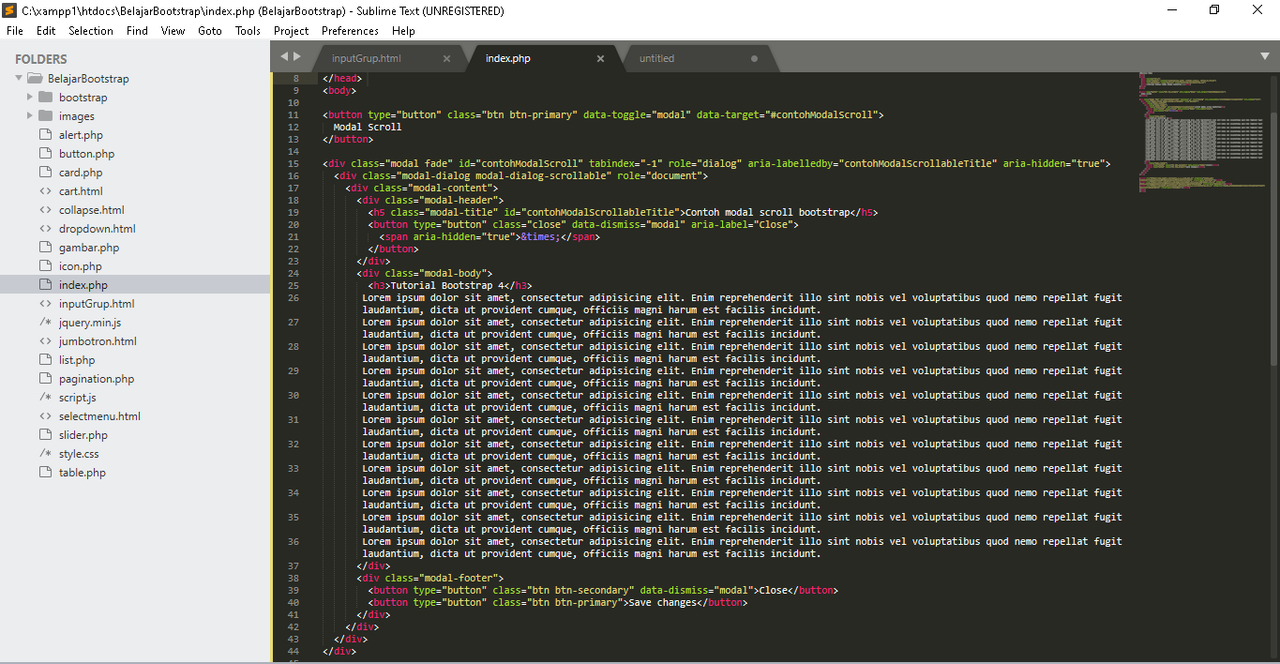Open the File menu
The height and width of the screenshot is (664, 1280).
pos(14,31)
